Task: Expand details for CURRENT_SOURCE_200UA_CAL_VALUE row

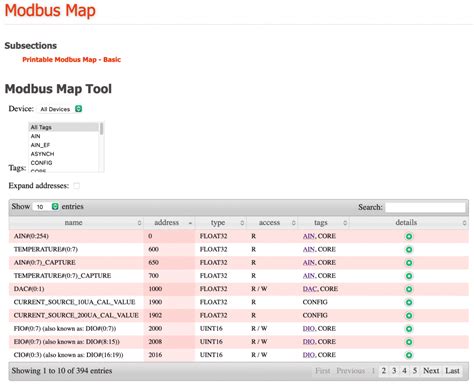Action: (x=409, y=315)
